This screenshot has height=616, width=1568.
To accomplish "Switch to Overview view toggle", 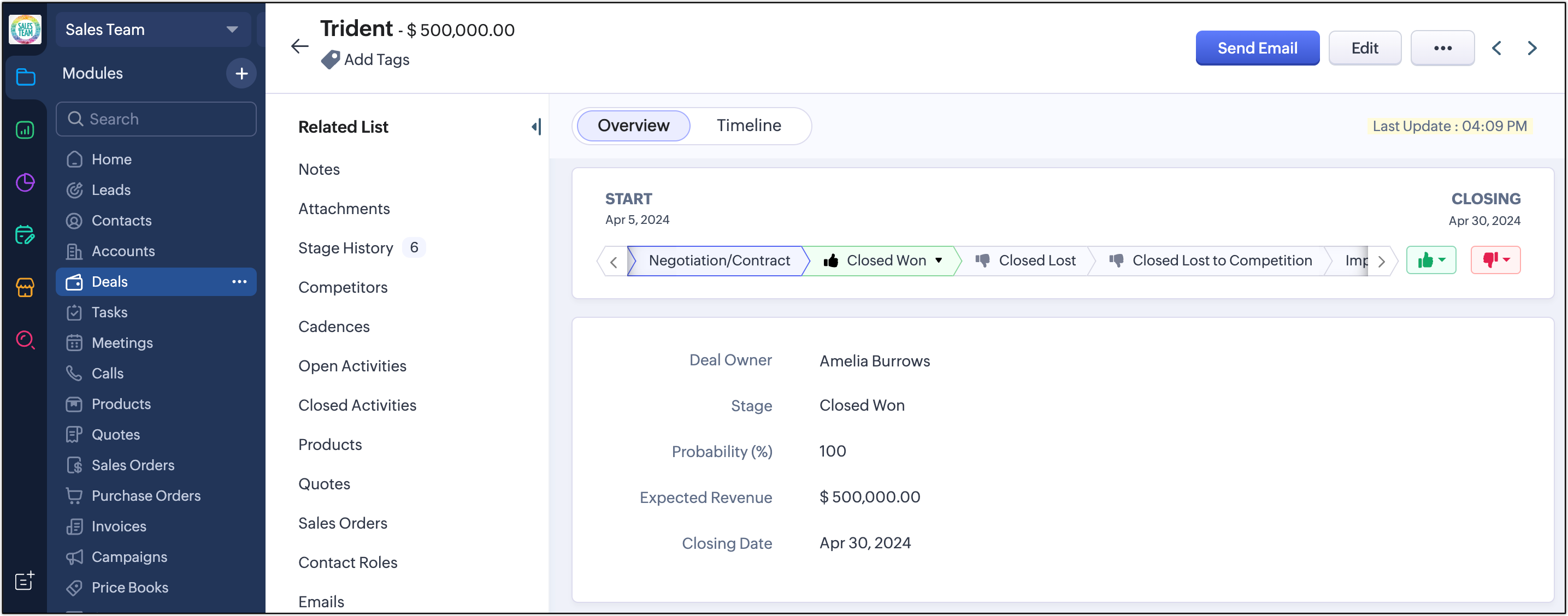I will pos(633,126).
